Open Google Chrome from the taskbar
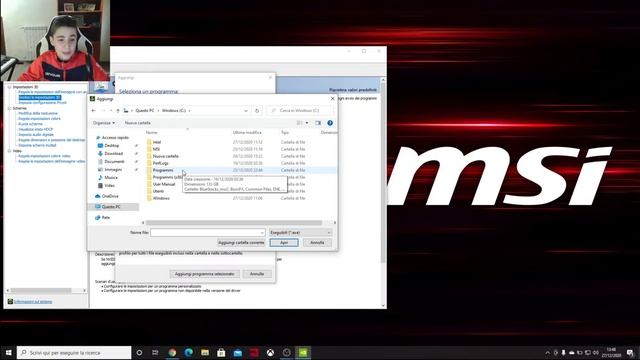The width and height of the screenshot is (640, 360). pos(172,352)
